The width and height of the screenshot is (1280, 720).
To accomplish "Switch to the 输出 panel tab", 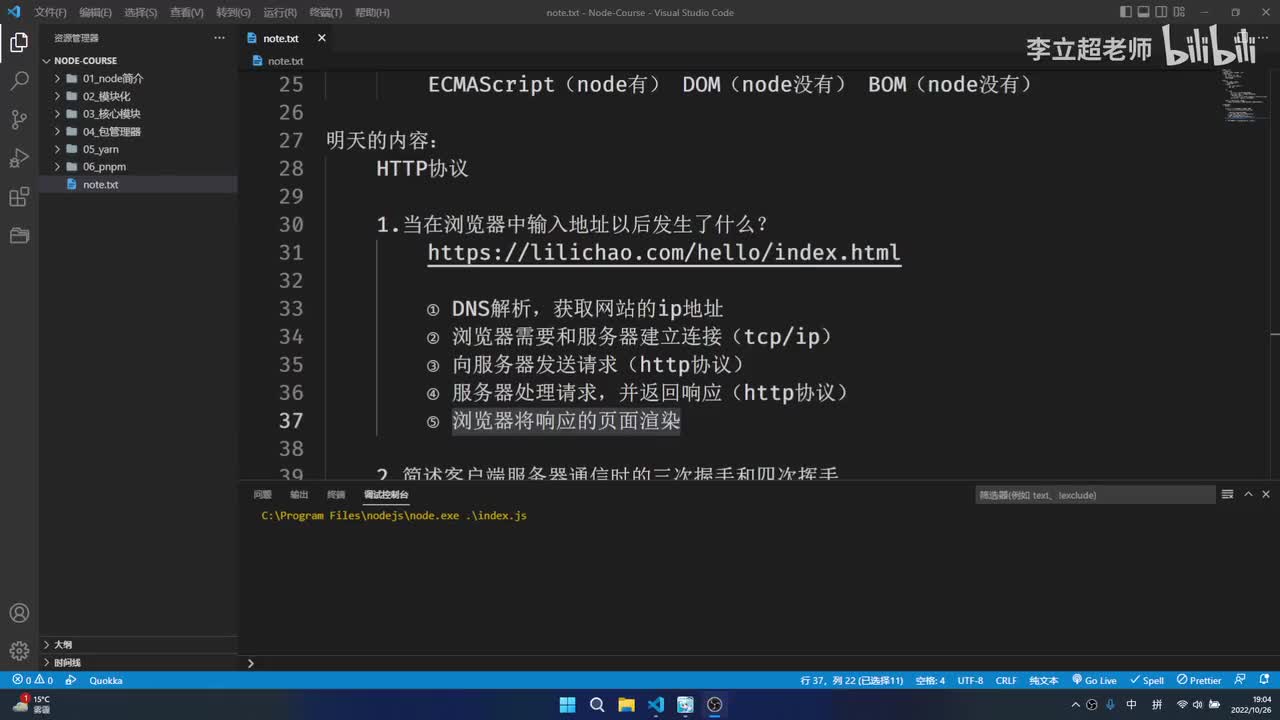I will coord(299,494).
